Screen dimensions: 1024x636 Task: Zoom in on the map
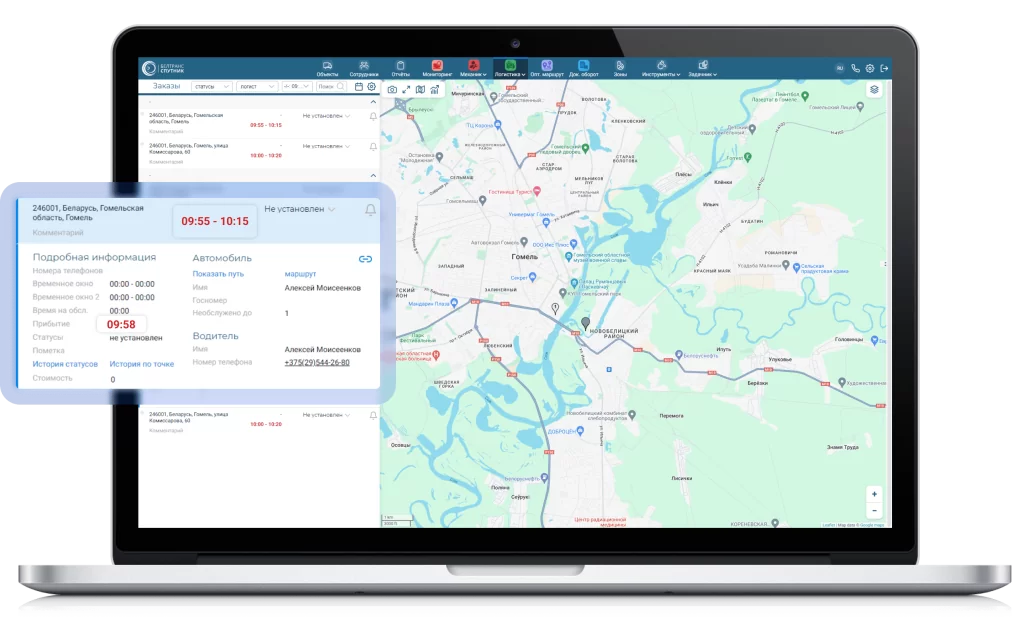(x=874, y=494)
